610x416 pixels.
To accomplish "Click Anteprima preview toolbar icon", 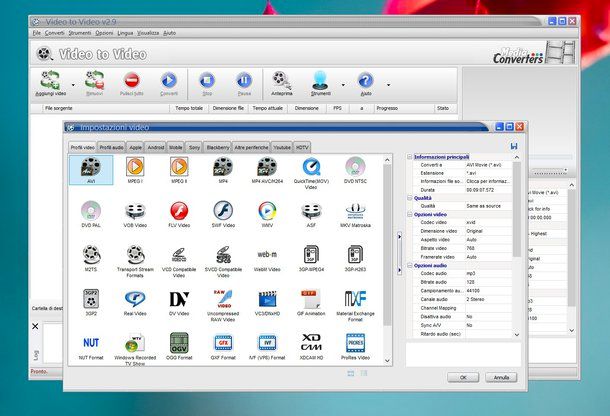I will click(x=282, y=83).
